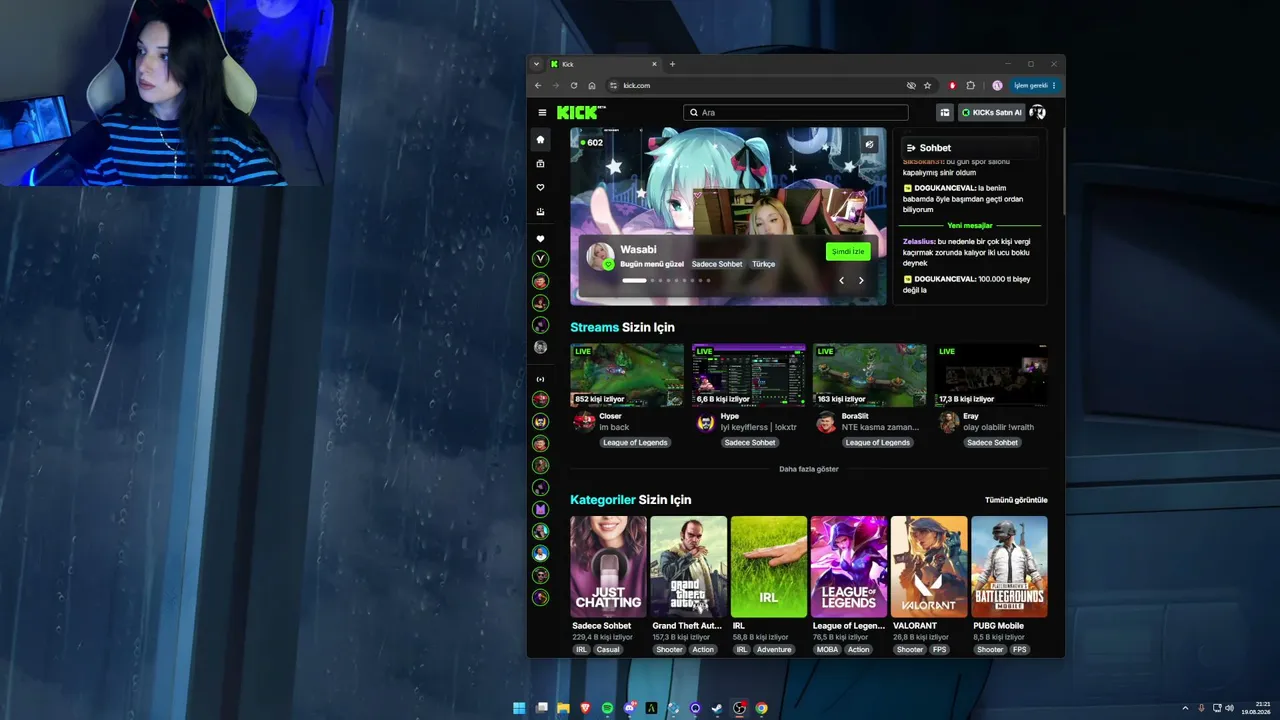Click the KICKs Satın Al button

(991, 113)
